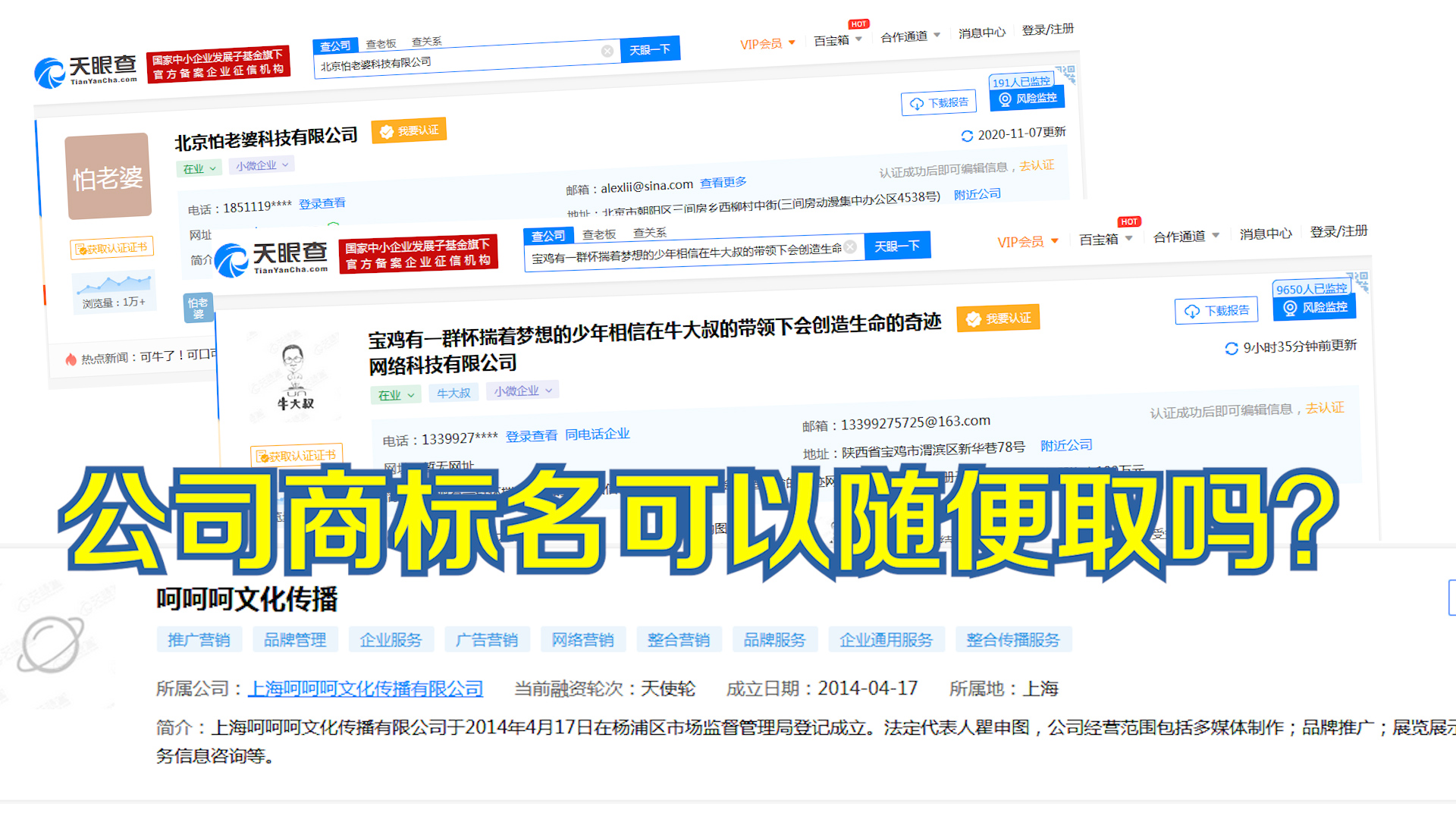Viewport: 1456px width, 819px height.
Task: Open 消息中心 in the top window
Action: [982, 33]
